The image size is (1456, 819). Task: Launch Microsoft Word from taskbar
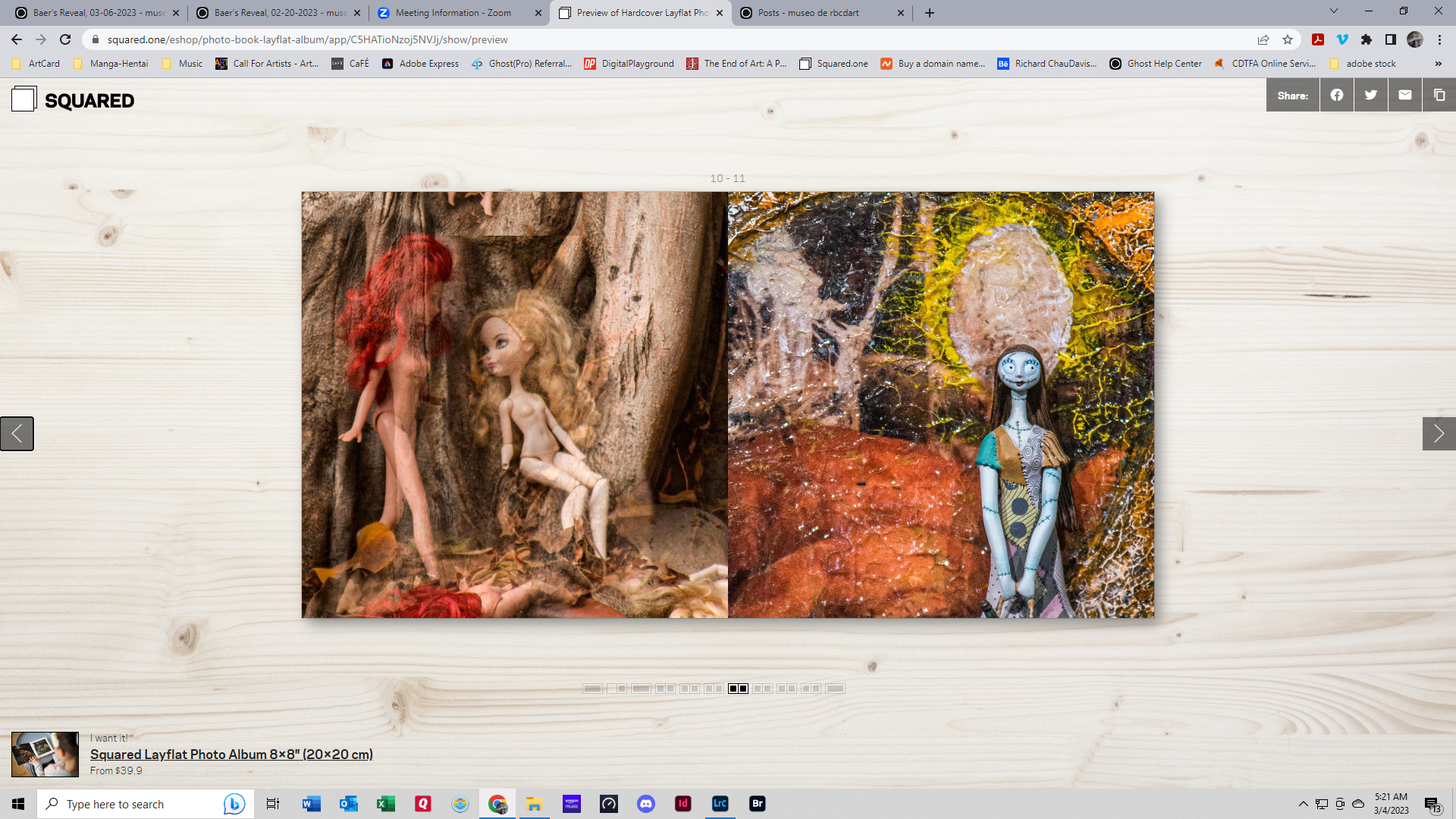pos(311,804)
